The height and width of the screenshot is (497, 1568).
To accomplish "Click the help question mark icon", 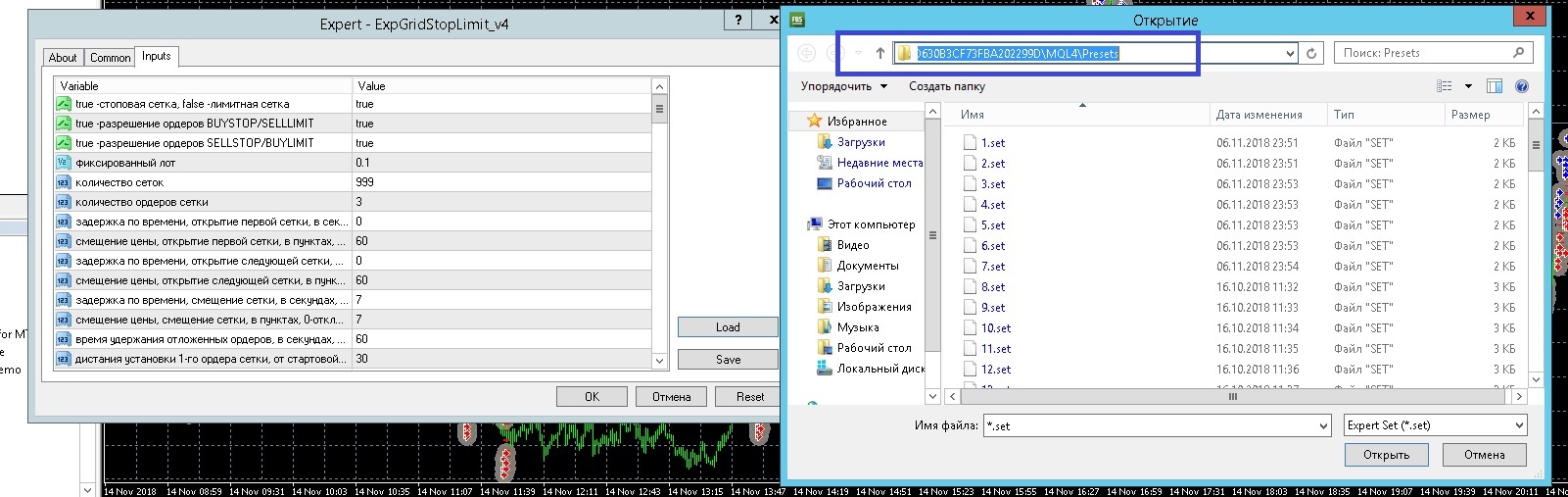I will [1521, 86].
